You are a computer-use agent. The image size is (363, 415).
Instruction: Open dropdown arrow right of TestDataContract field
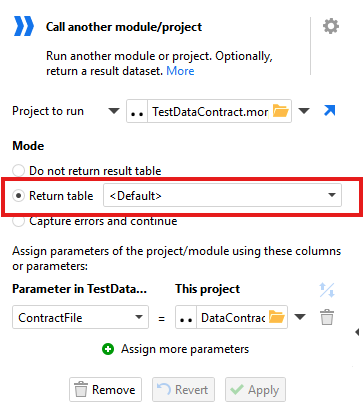tap(304, 111)
